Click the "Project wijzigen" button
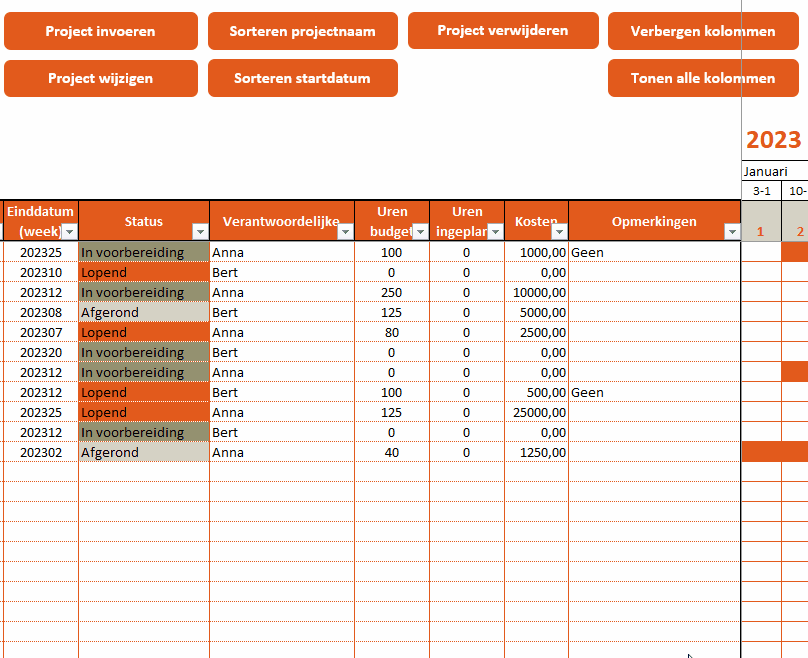This screenshot has width=808, height=658. tap(100, 78)
